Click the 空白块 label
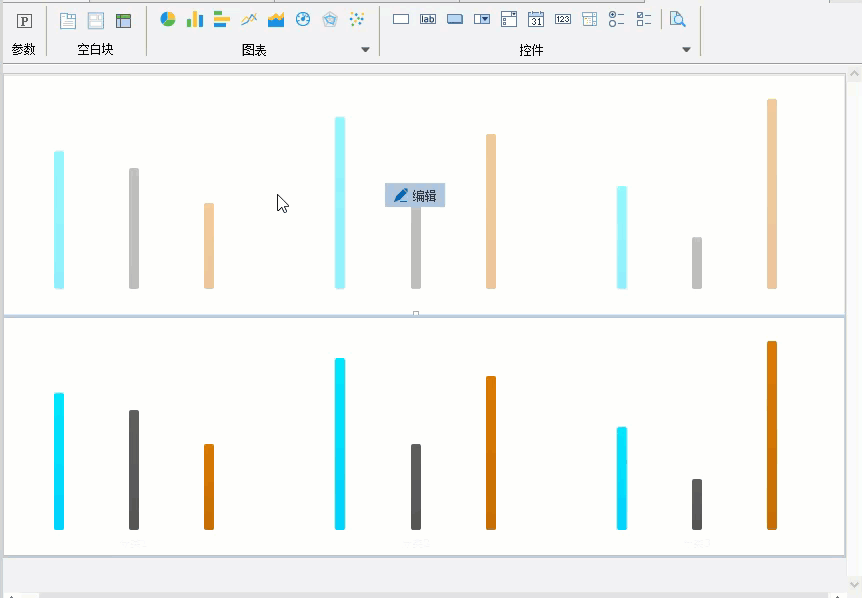The height and width of the screenshot is (598, 862). pos(95,49)
